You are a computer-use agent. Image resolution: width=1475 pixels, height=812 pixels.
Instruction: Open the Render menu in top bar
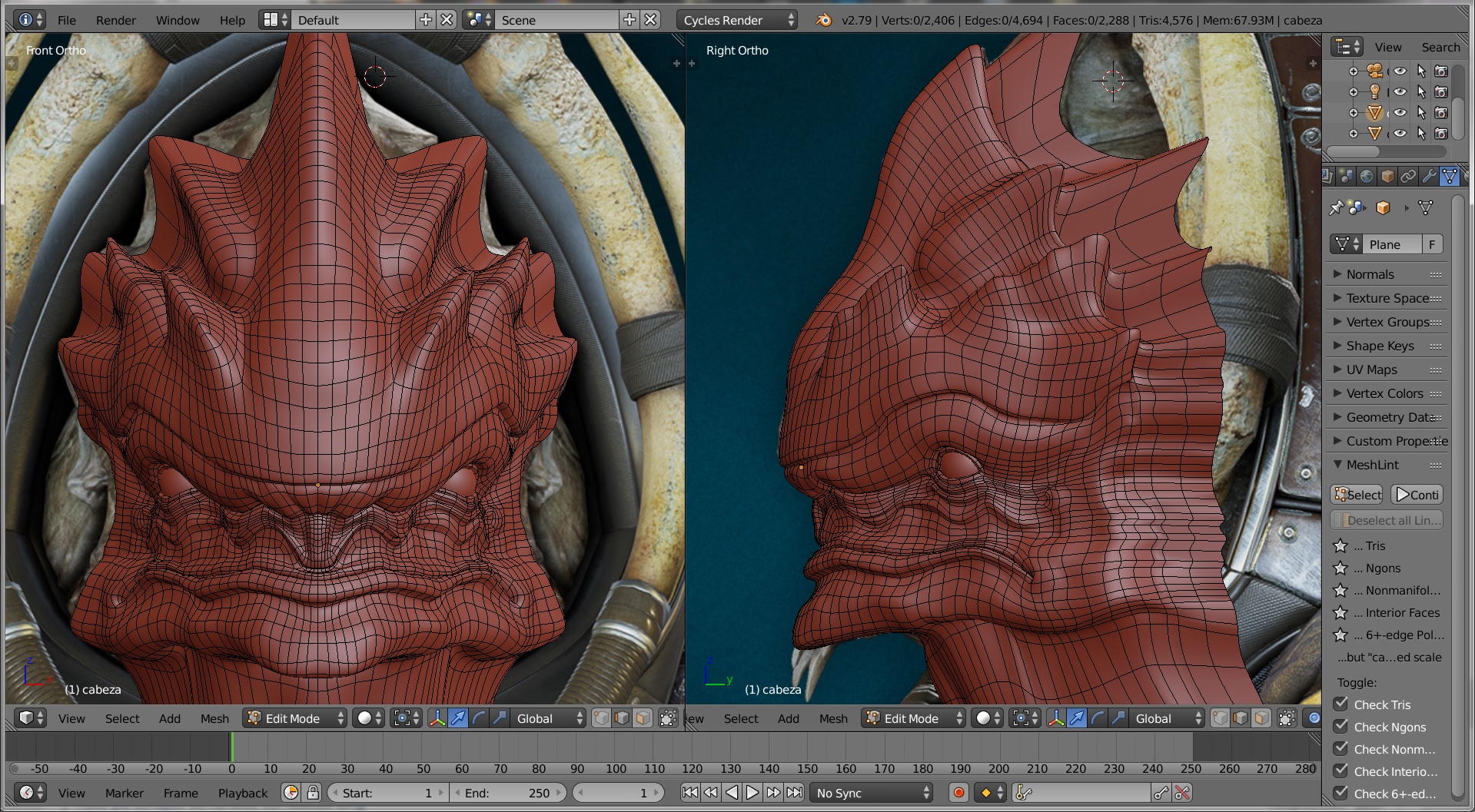coord(115,20)
